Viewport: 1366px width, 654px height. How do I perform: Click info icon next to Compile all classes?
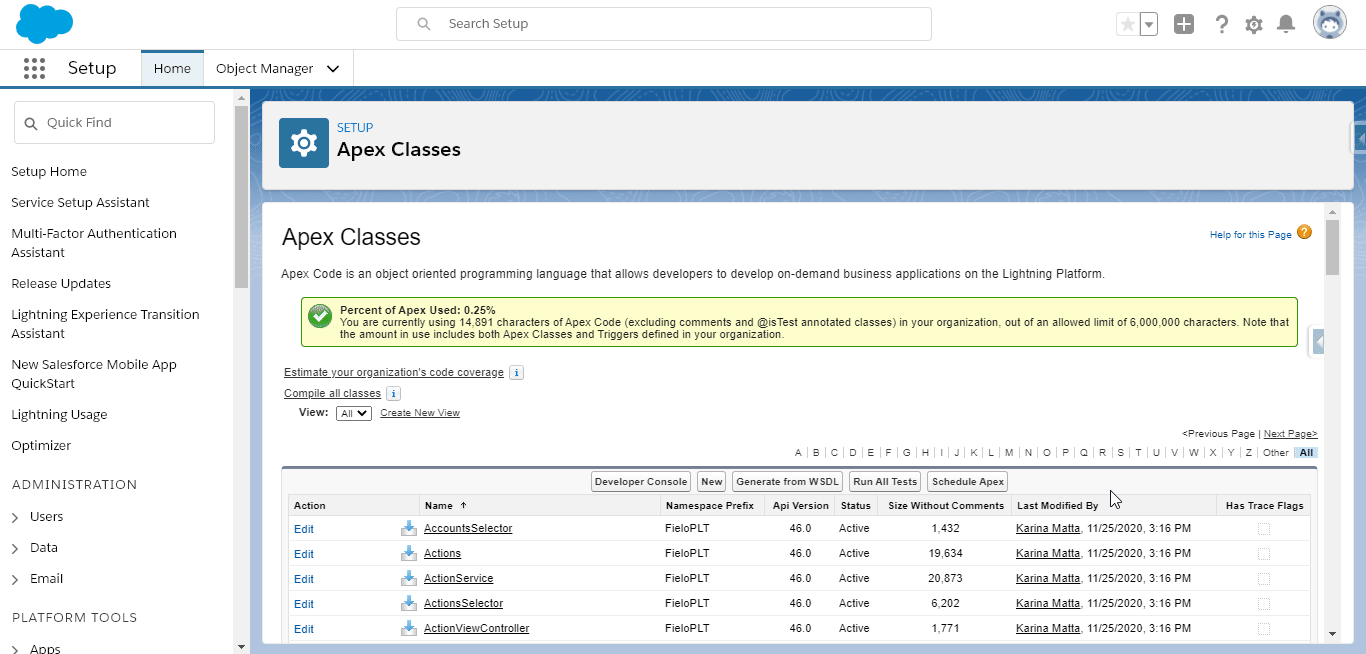pos(393,393)
